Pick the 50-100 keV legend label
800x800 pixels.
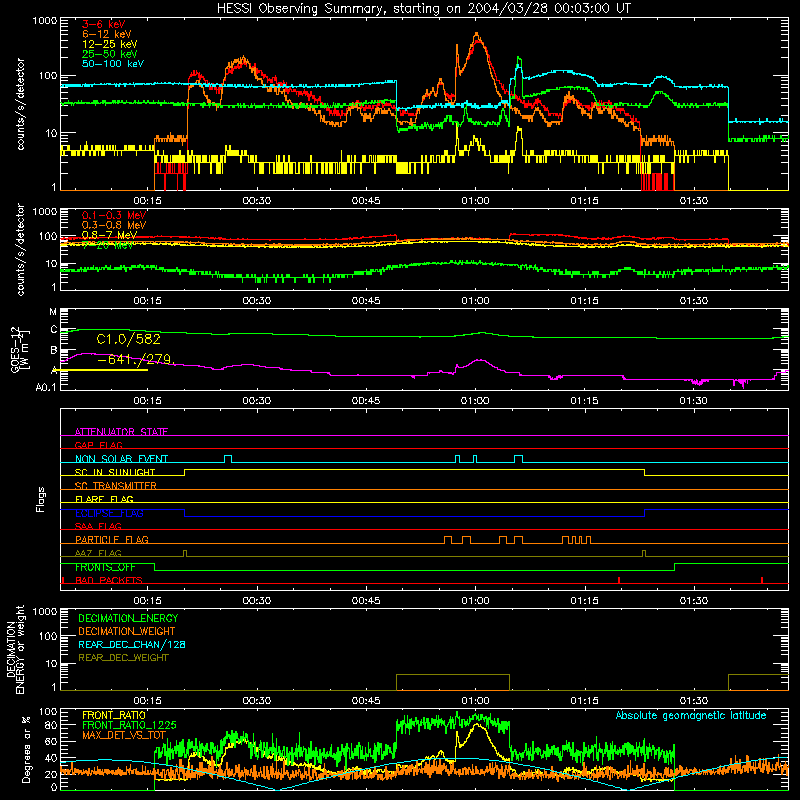112,64
